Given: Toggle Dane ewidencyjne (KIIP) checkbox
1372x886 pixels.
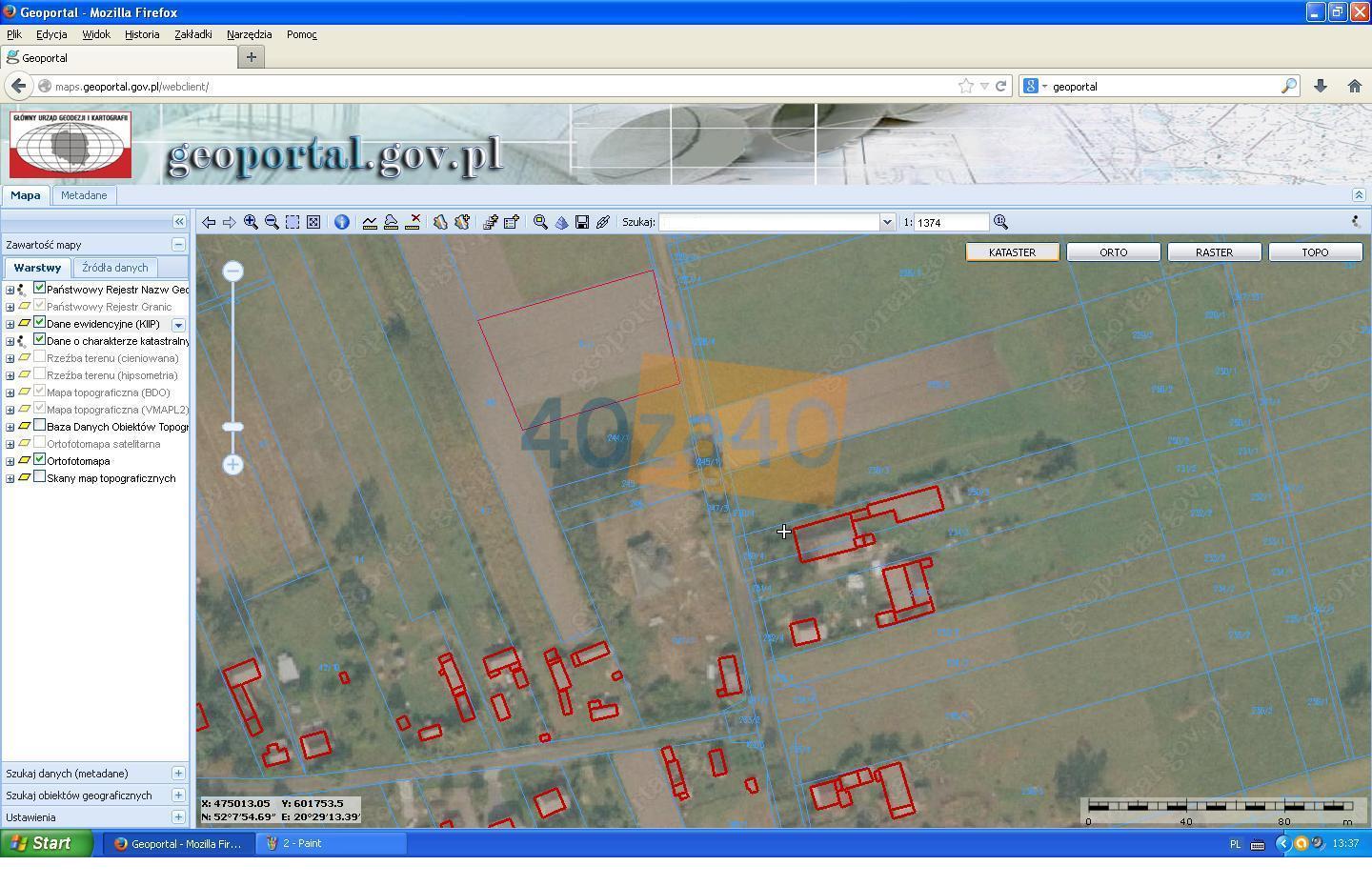Looking at the screenshot, I should click(40, 322).
